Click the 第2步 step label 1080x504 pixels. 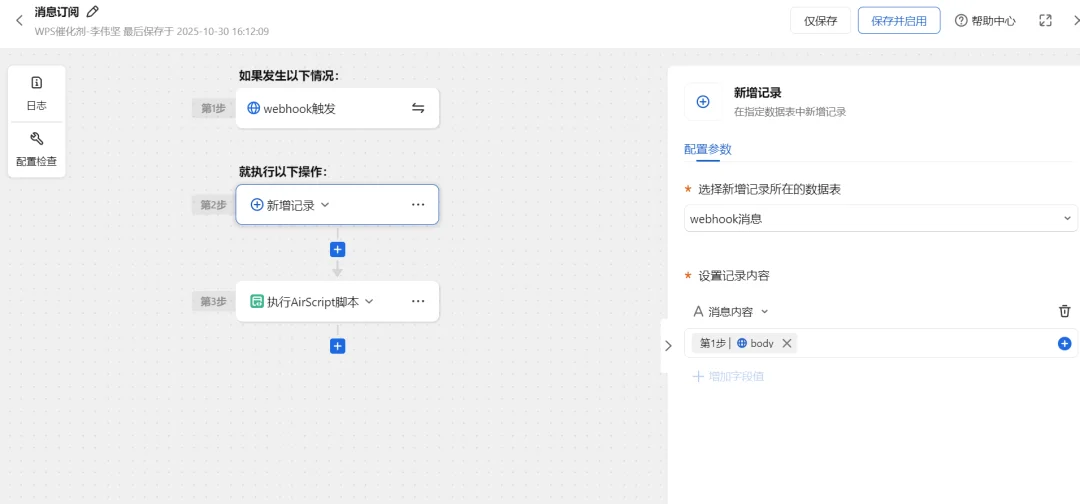[213, 204]
